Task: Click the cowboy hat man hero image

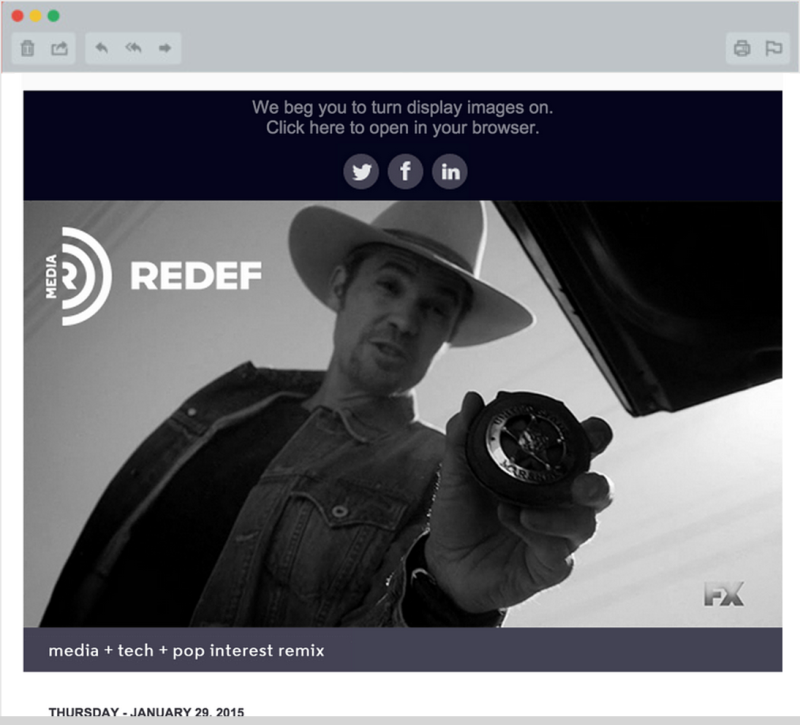Action: (403, 414)
